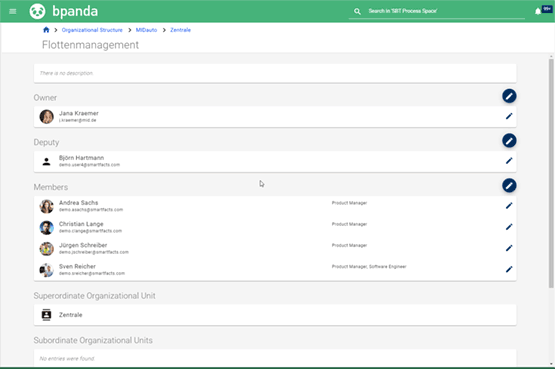The width and height of the screenshot is (555, 369).
Task: Click Jana Kraemer's avatar photo
Action: [46, 117]
